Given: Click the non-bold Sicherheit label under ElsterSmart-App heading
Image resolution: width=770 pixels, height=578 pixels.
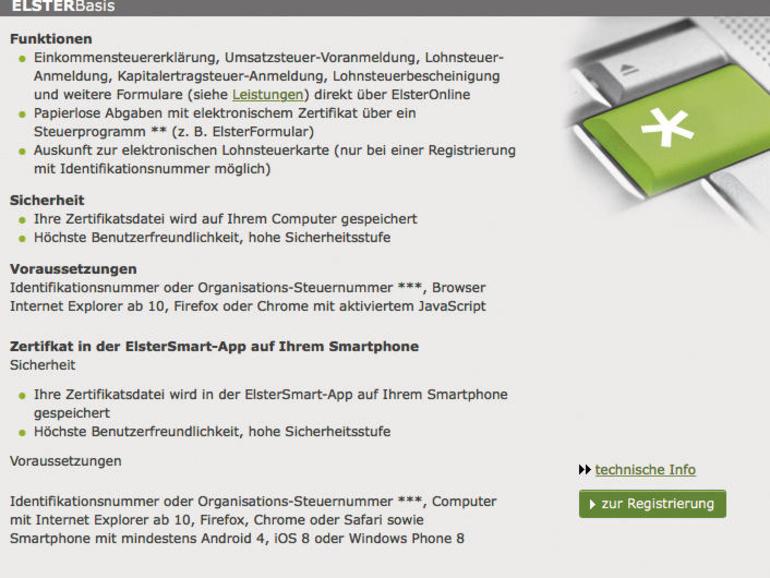Looking at the screenshot, I should (43, 365).
